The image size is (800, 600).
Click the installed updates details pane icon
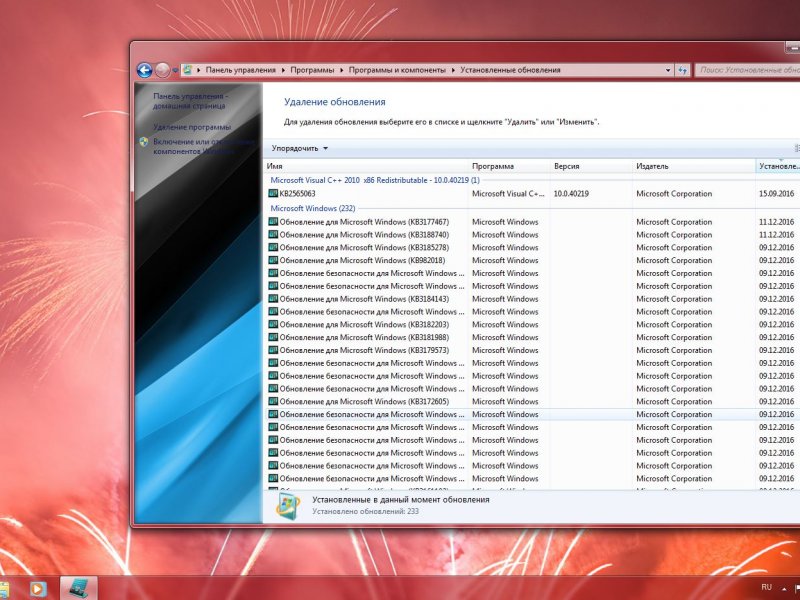[x=288, y=506]
